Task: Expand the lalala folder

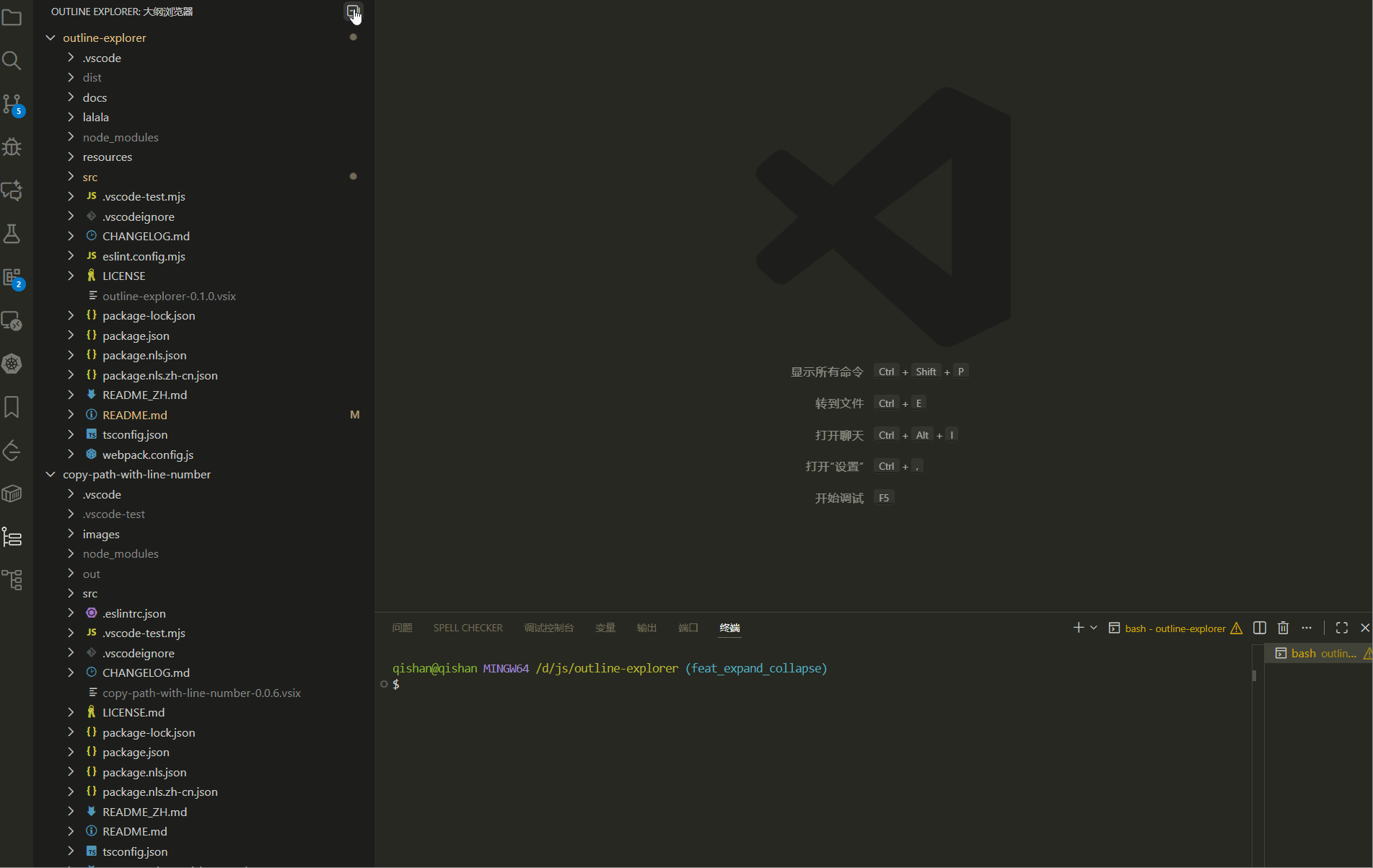Action: tap(71, 117)
